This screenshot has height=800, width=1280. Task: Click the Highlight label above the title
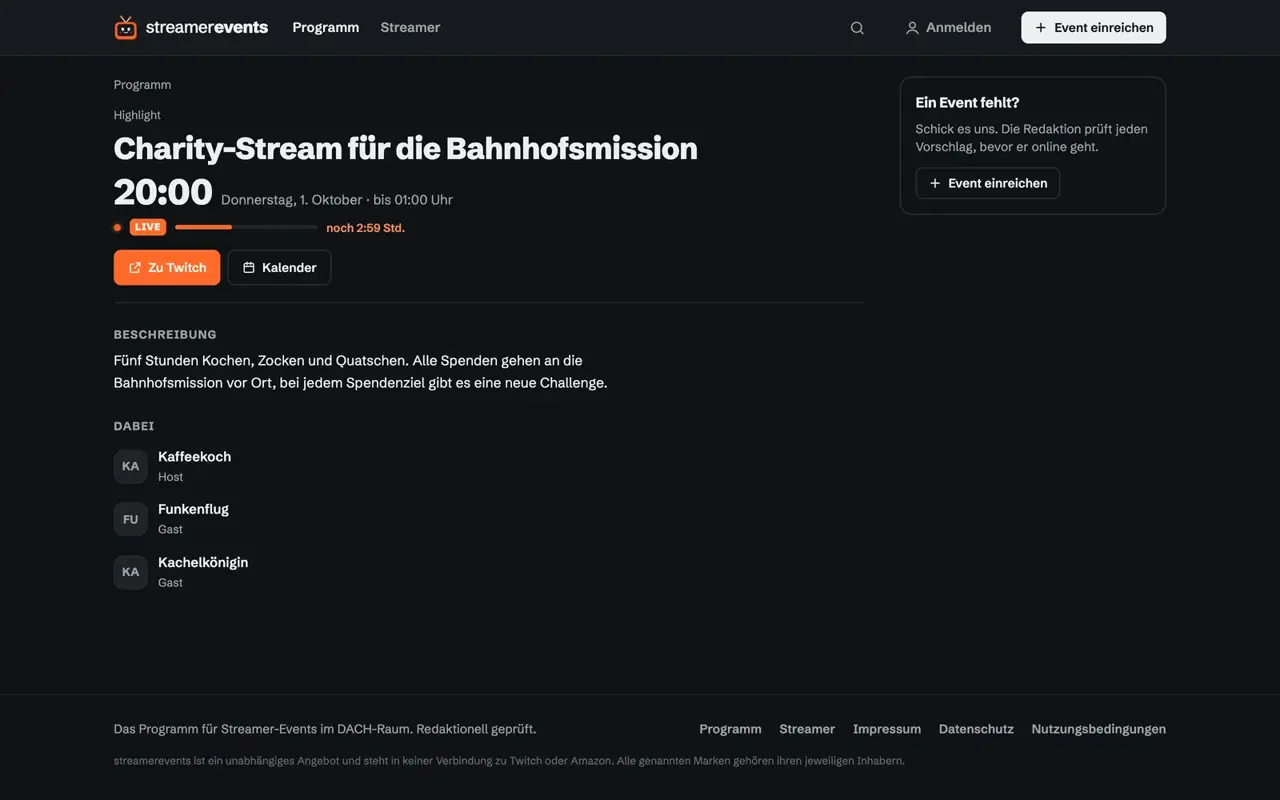click(x=137, y=115)
